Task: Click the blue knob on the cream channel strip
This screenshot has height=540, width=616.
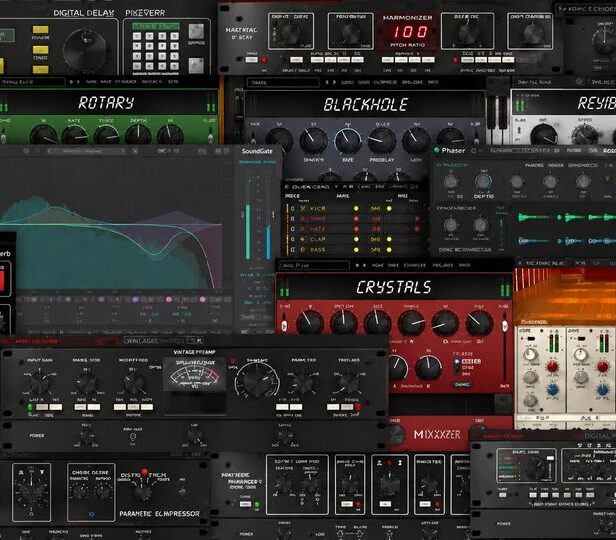Action: 553,390
